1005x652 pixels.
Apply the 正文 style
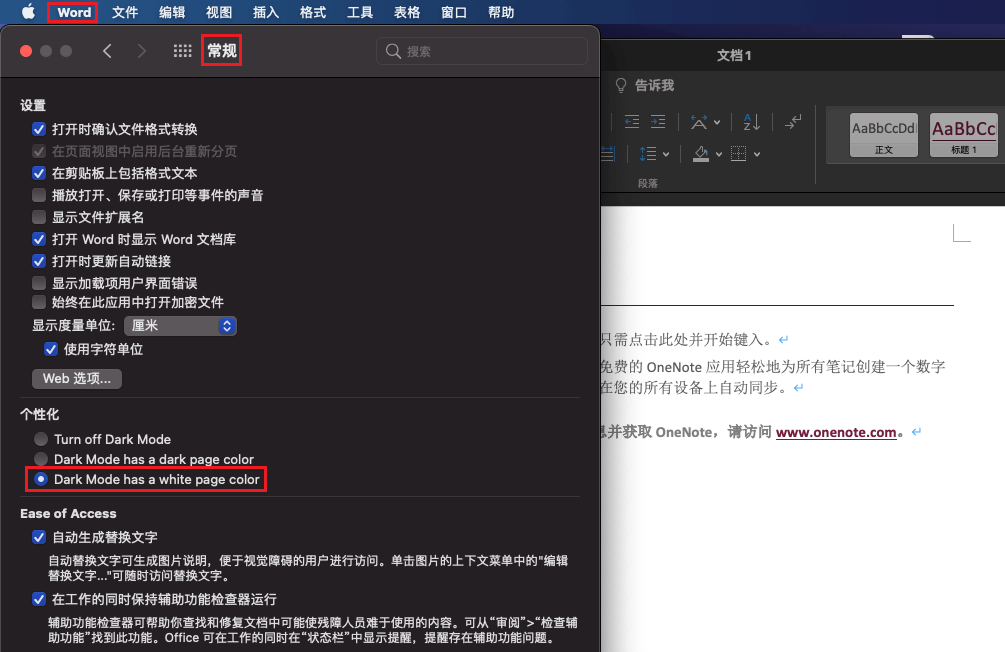click(x=884, y=135)
